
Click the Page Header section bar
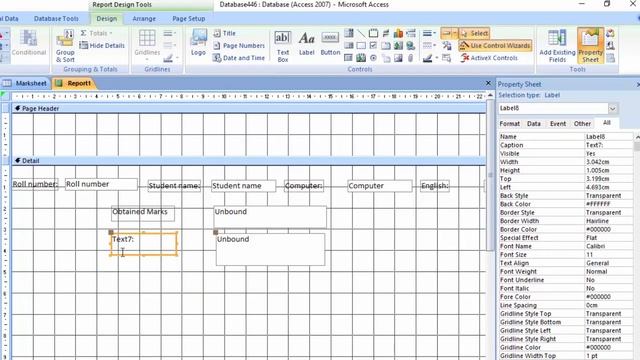coord(248,109)
